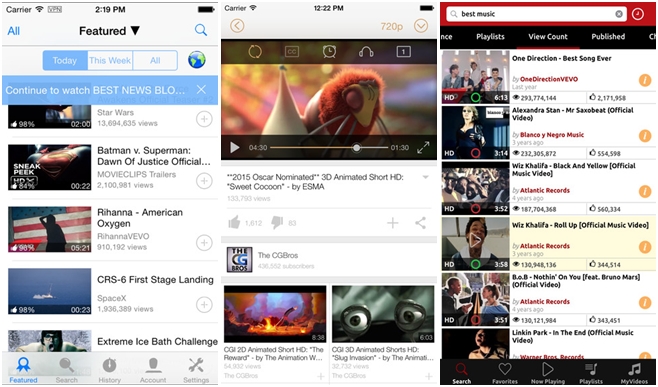Open the red Search bottom tab
658x387 pixels.
click(462, 372)
